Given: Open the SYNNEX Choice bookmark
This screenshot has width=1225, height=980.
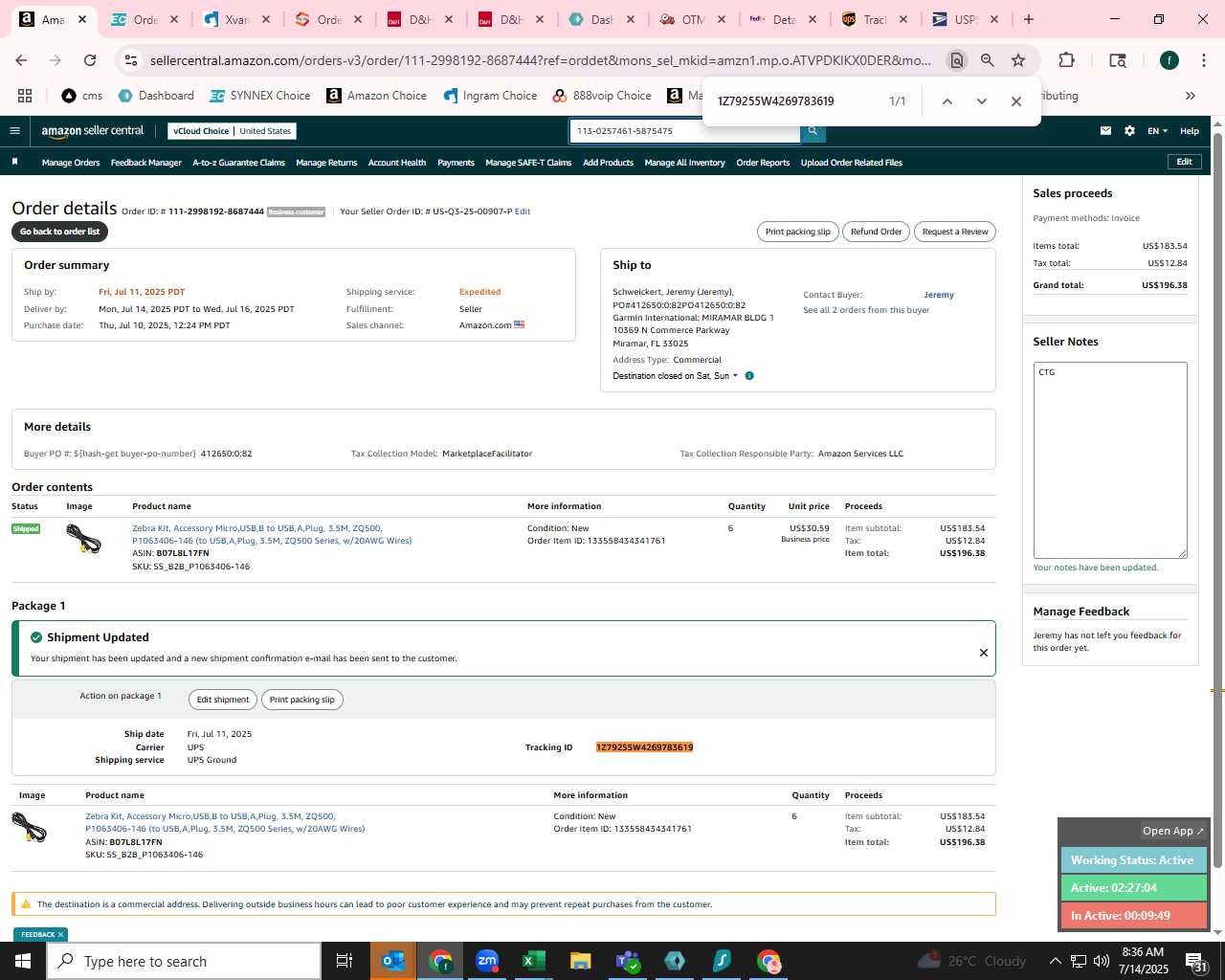Looking at the screenshot, I should pyautogui.click(x=259, y=96).
